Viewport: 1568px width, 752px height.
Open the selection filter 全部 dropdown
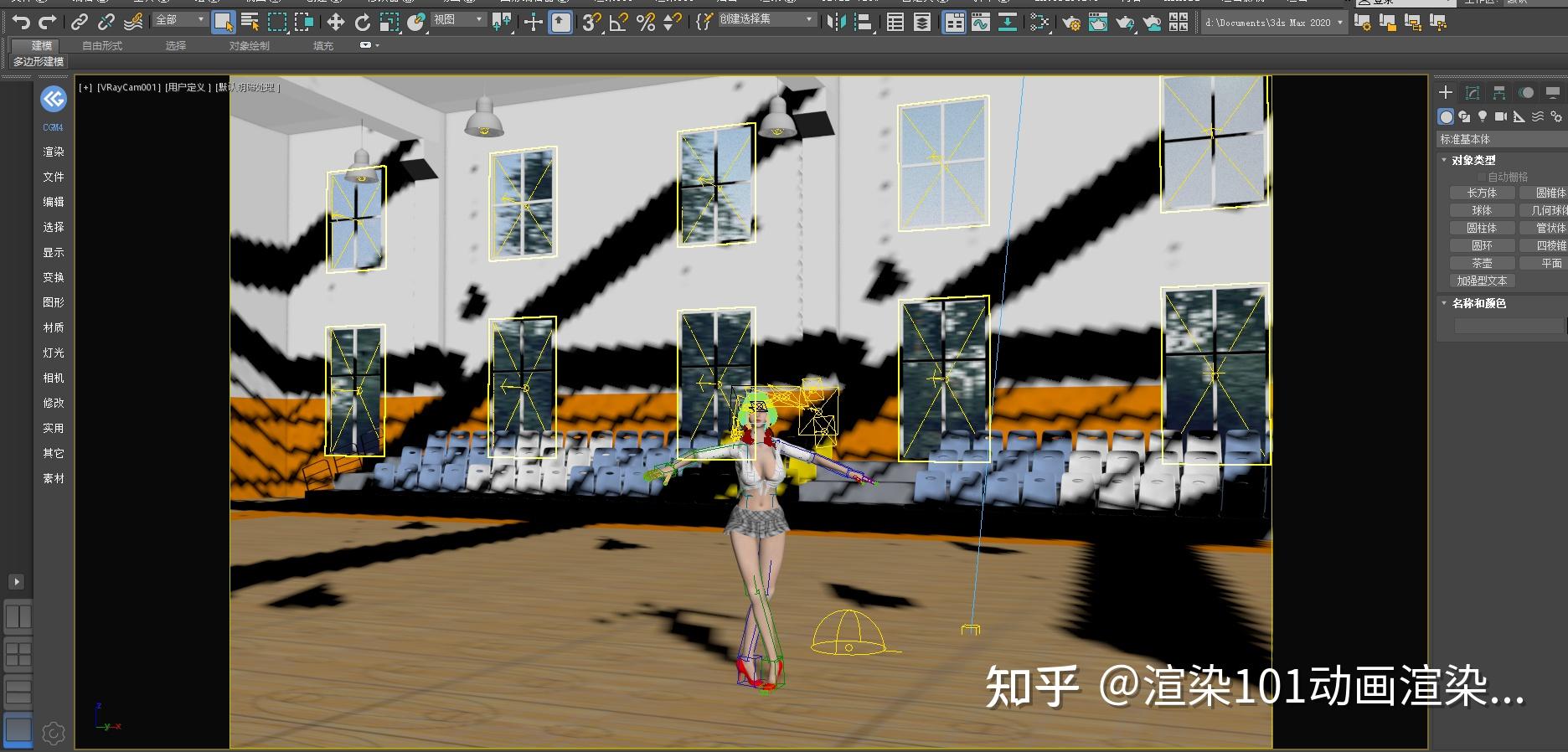click(x=180, y=19)
